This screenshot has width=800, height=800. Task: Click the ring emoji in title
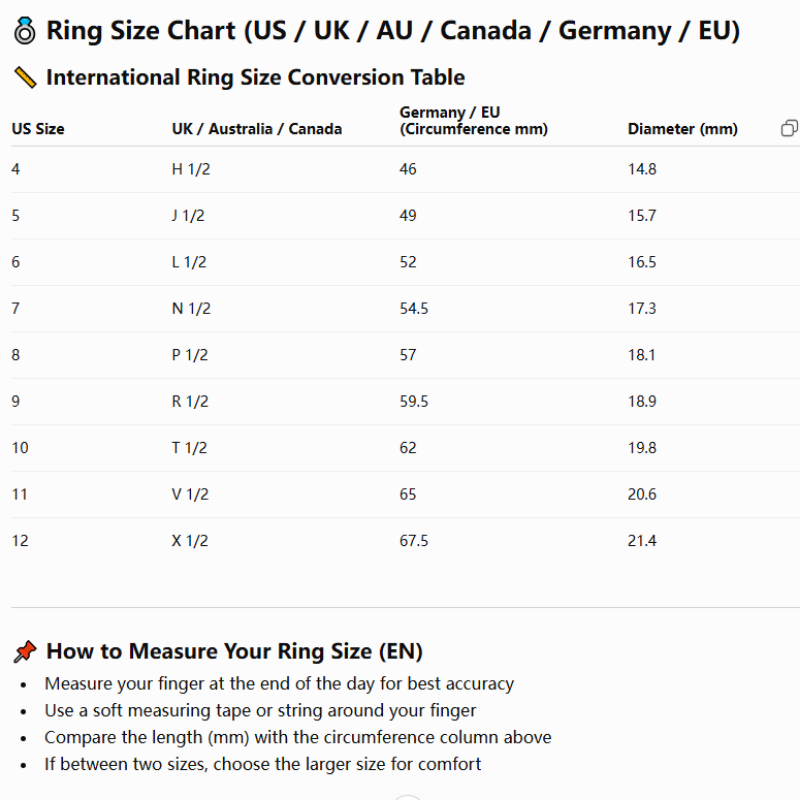click(24, 31)
